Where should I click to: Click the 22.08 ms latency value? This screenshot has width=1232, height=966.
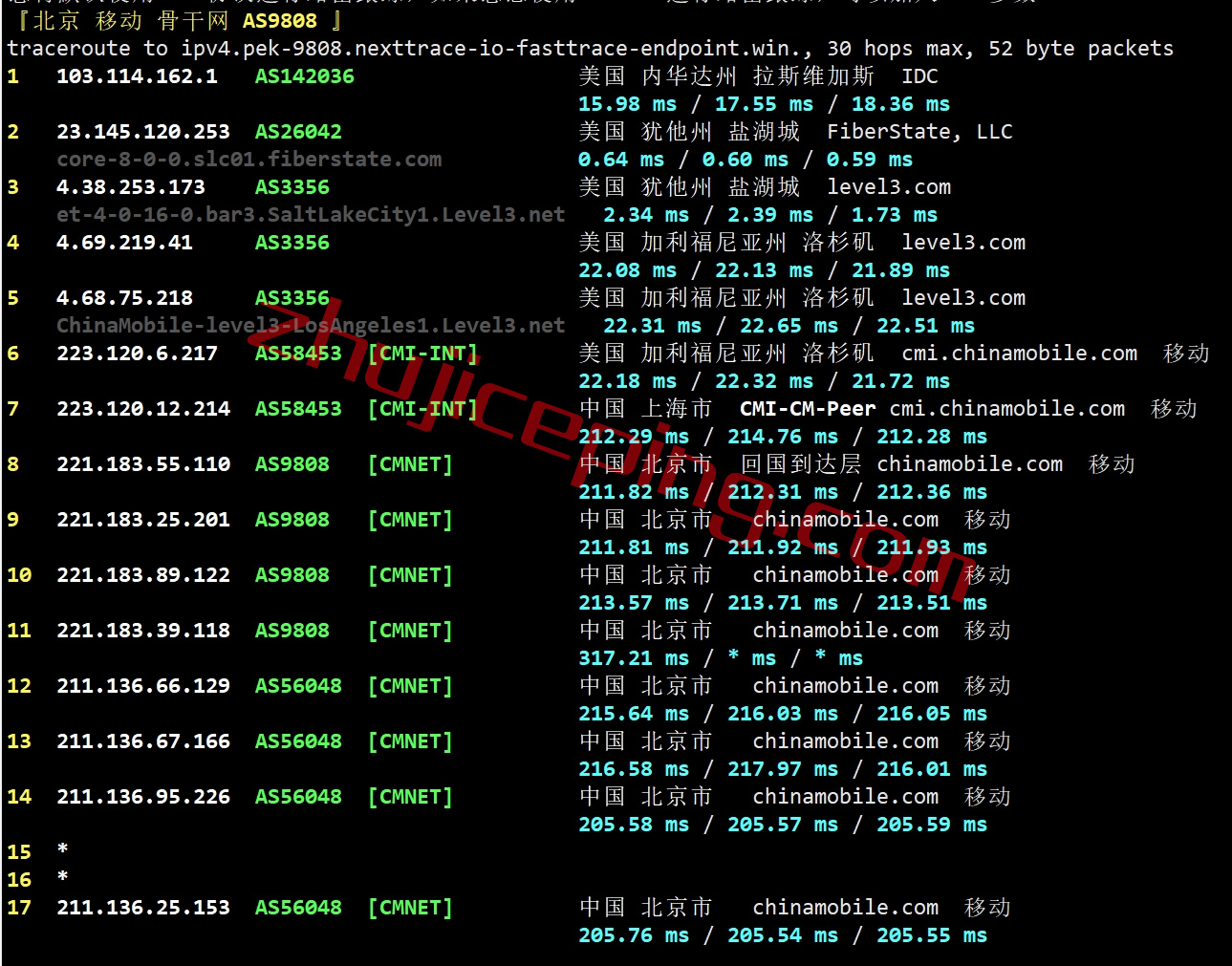click(x=628, y=270)
